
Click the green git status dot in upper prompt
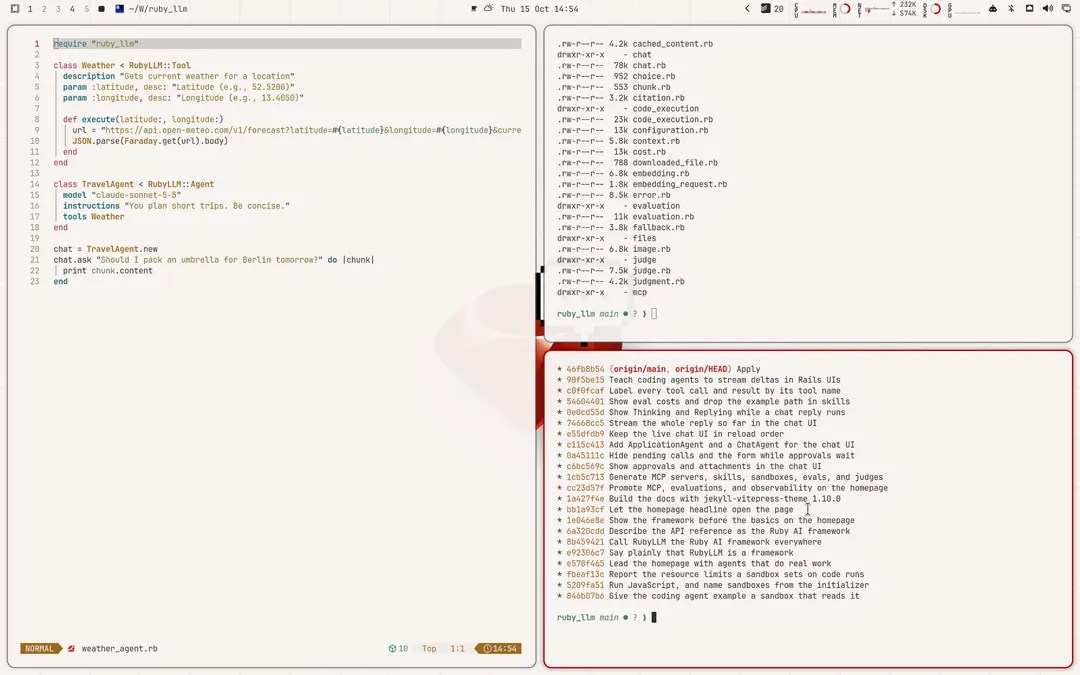click(x=625, y=314)
